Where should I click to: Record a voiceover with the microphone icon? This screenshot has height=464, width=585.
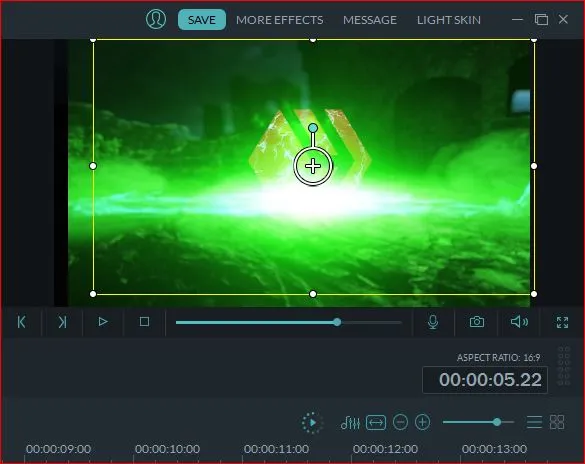[x=433, y=322]
